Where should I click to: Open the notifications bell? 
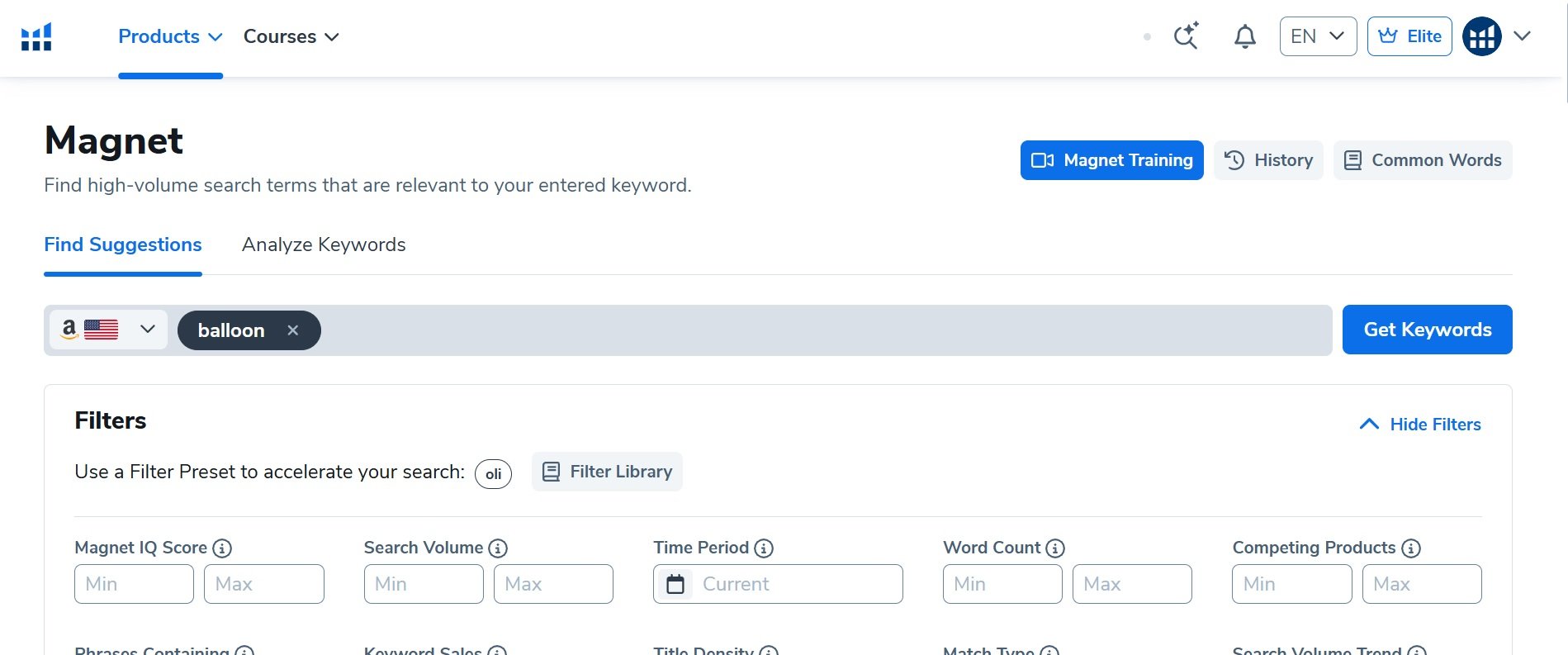click(x=1245, y=36)
